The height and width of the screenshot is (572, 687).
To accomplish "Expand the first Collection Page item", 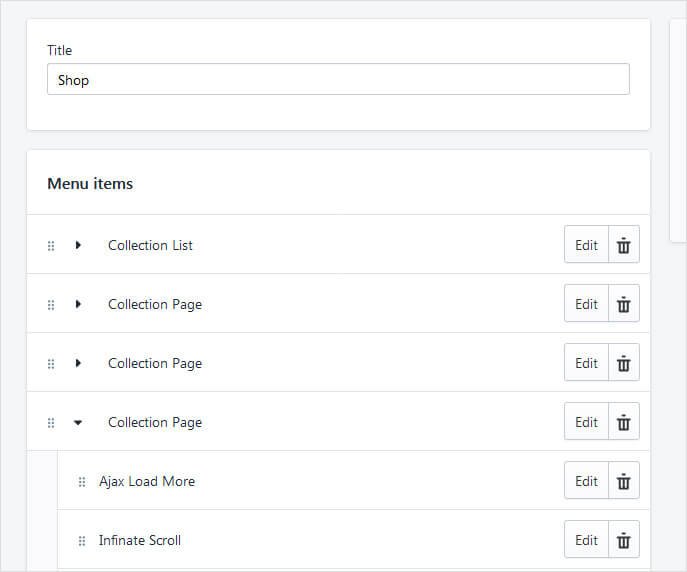I will click(78, 304).
